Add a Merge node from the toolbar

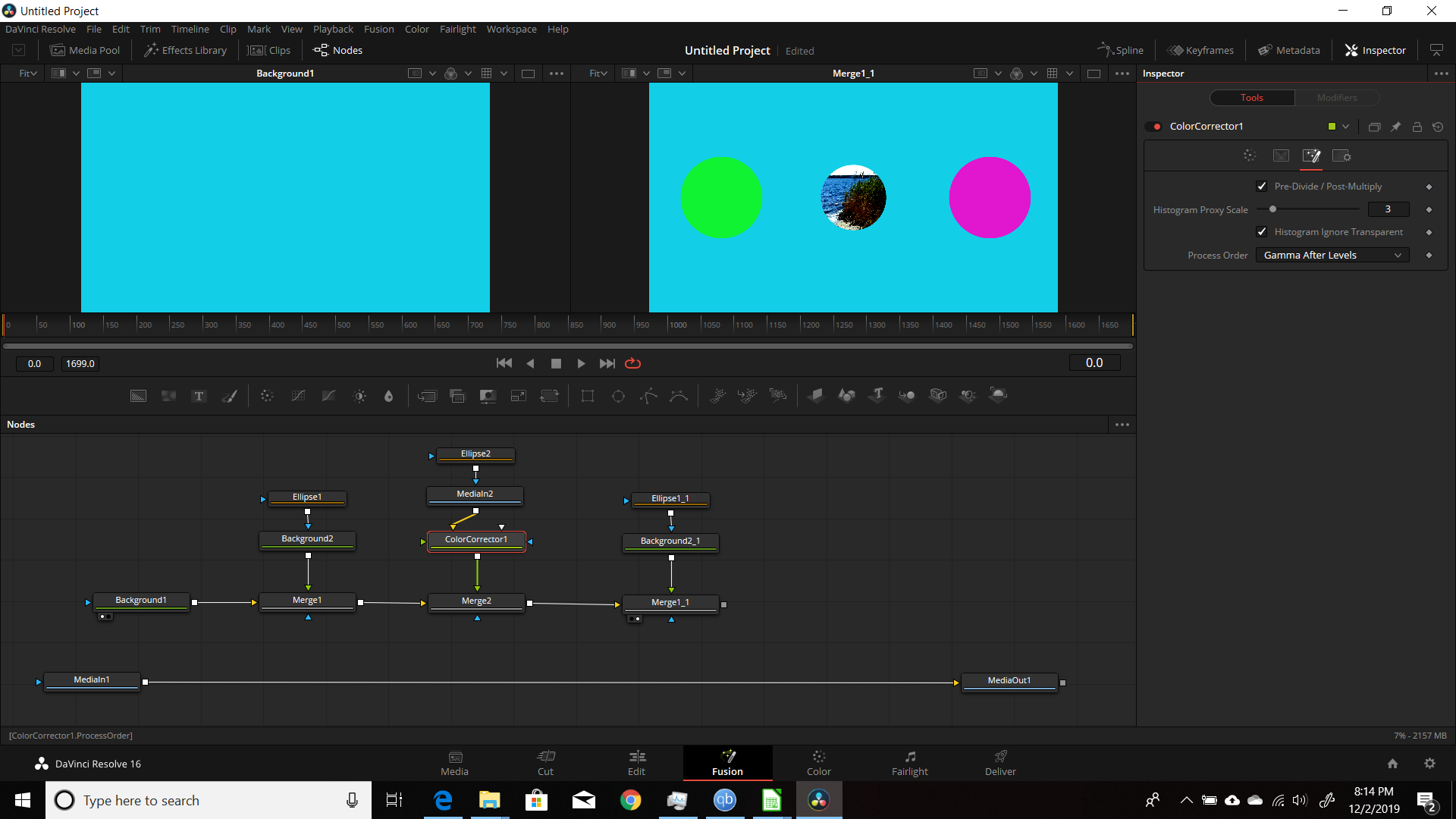click(x=427, y=396)
